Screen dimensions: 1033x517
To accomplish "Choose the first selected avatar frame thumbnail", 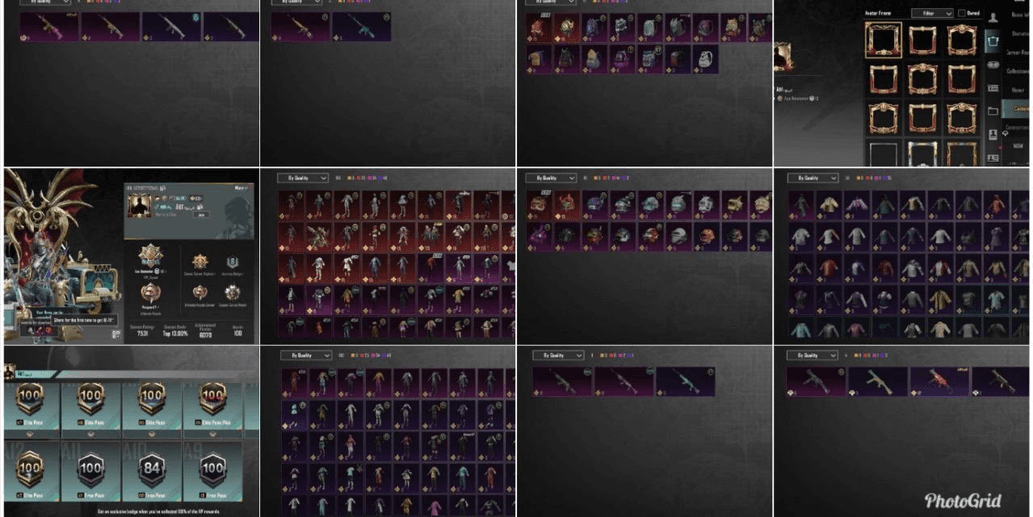I will [x=883, y=40].
